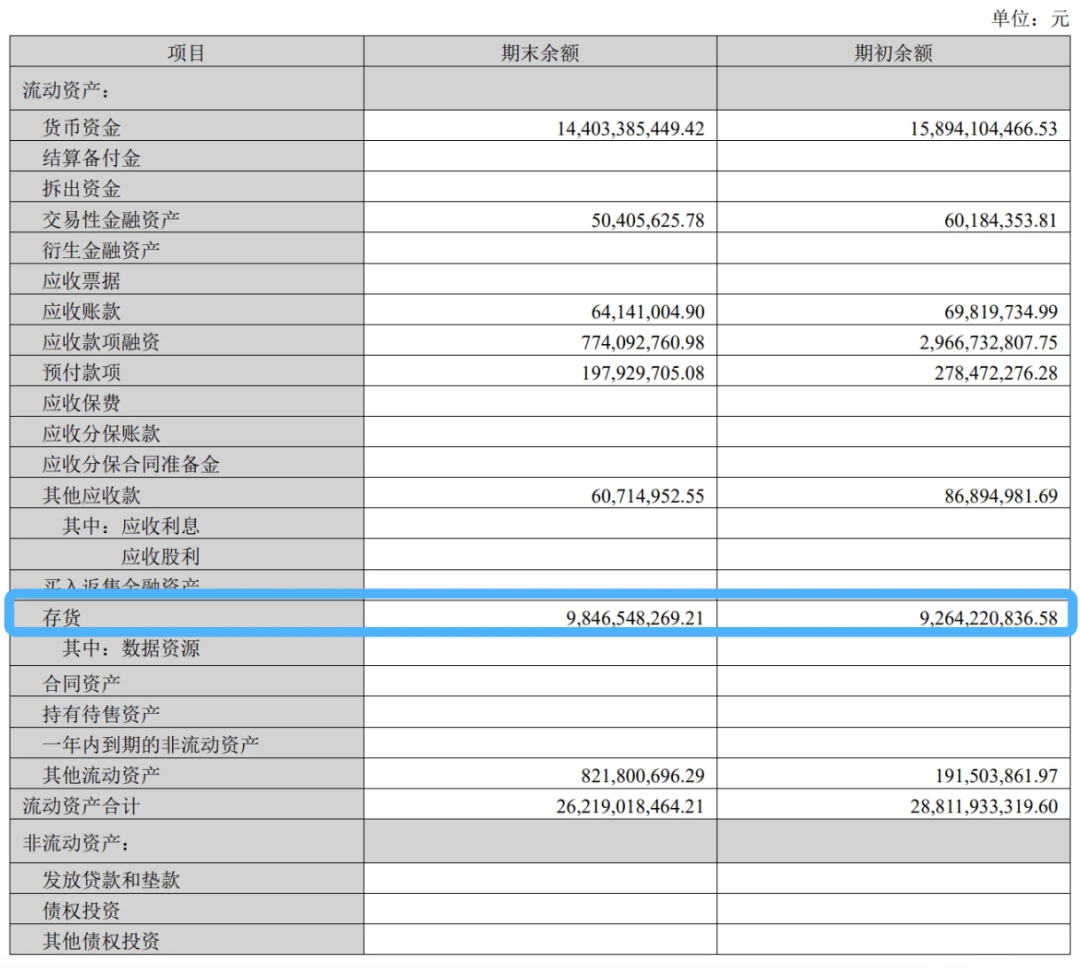Image resolution: width=1080 pixels, height=972 pixels.
Task: Click 流动资产合计 opening total 28,811,933,319.60
Action: coord(983,806)
